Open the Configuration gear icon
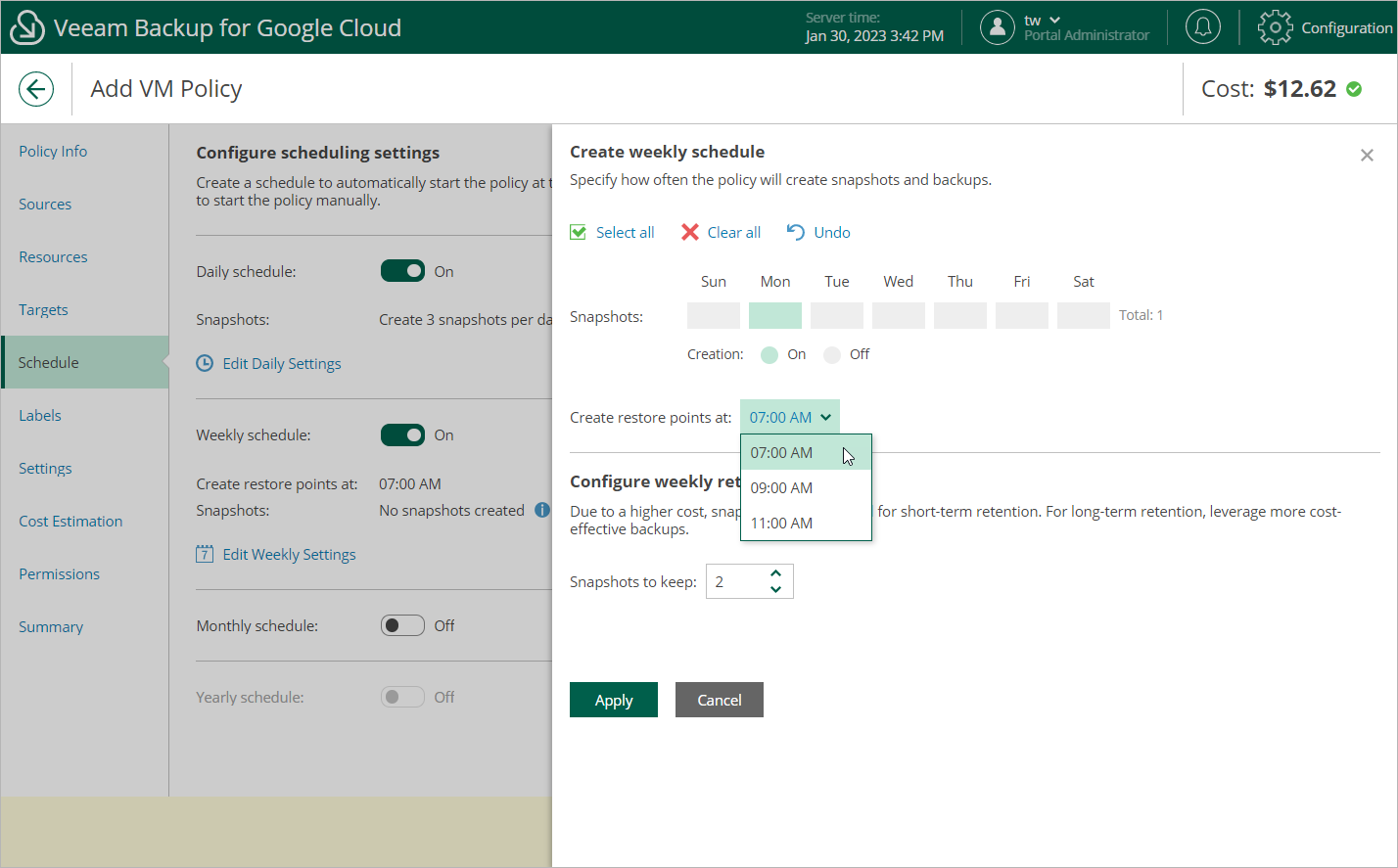1398x868 pixels. click(x=1275, y=27)
